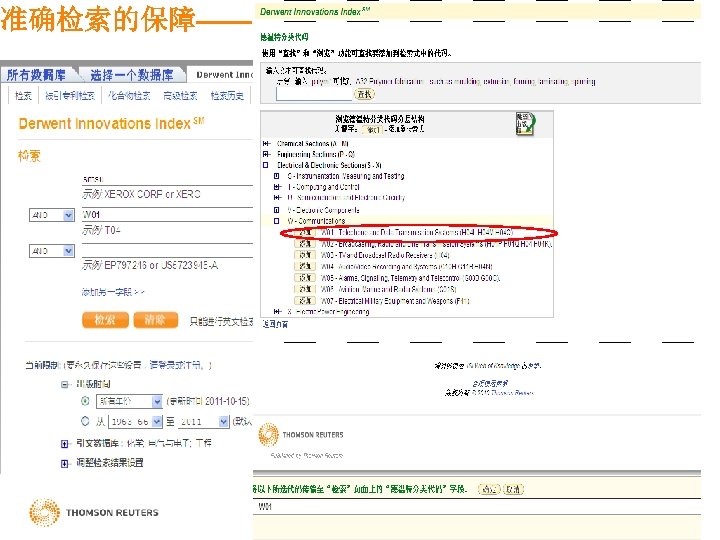Click the 添加另一字段 link
The width and height of the screenshot is (720, 540).
(113, 292)
